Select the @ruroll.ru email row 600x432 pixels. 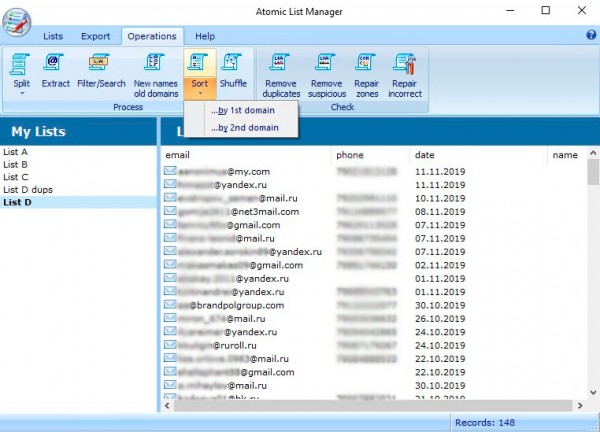[x=373, y=346]
